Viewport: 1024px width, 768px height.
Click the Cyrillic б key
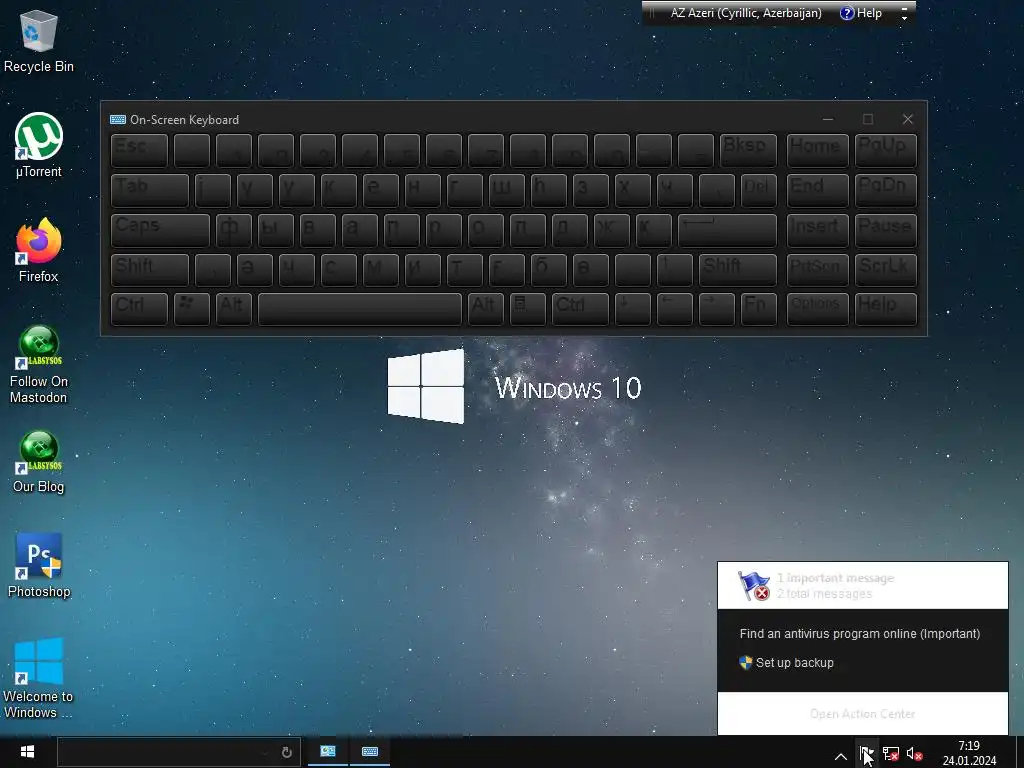coord(548,269)
